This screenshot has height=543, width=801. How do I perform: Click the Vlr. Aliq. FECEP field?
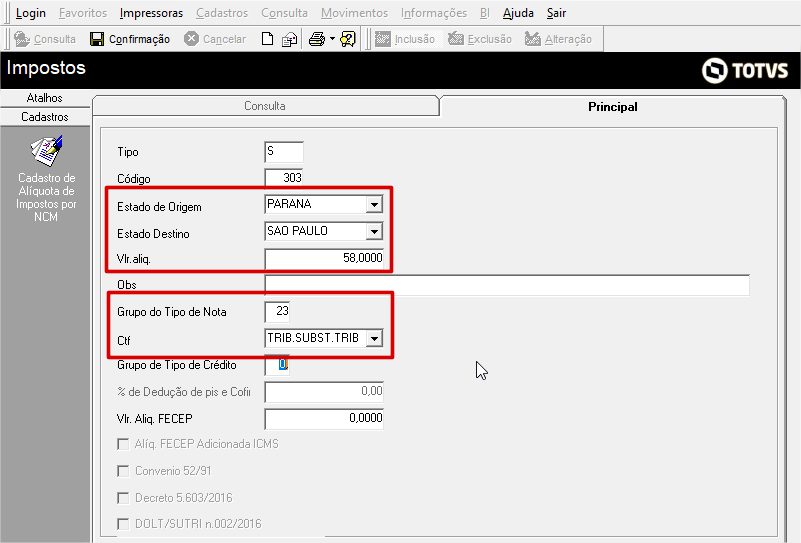click(x=324, y=418)
